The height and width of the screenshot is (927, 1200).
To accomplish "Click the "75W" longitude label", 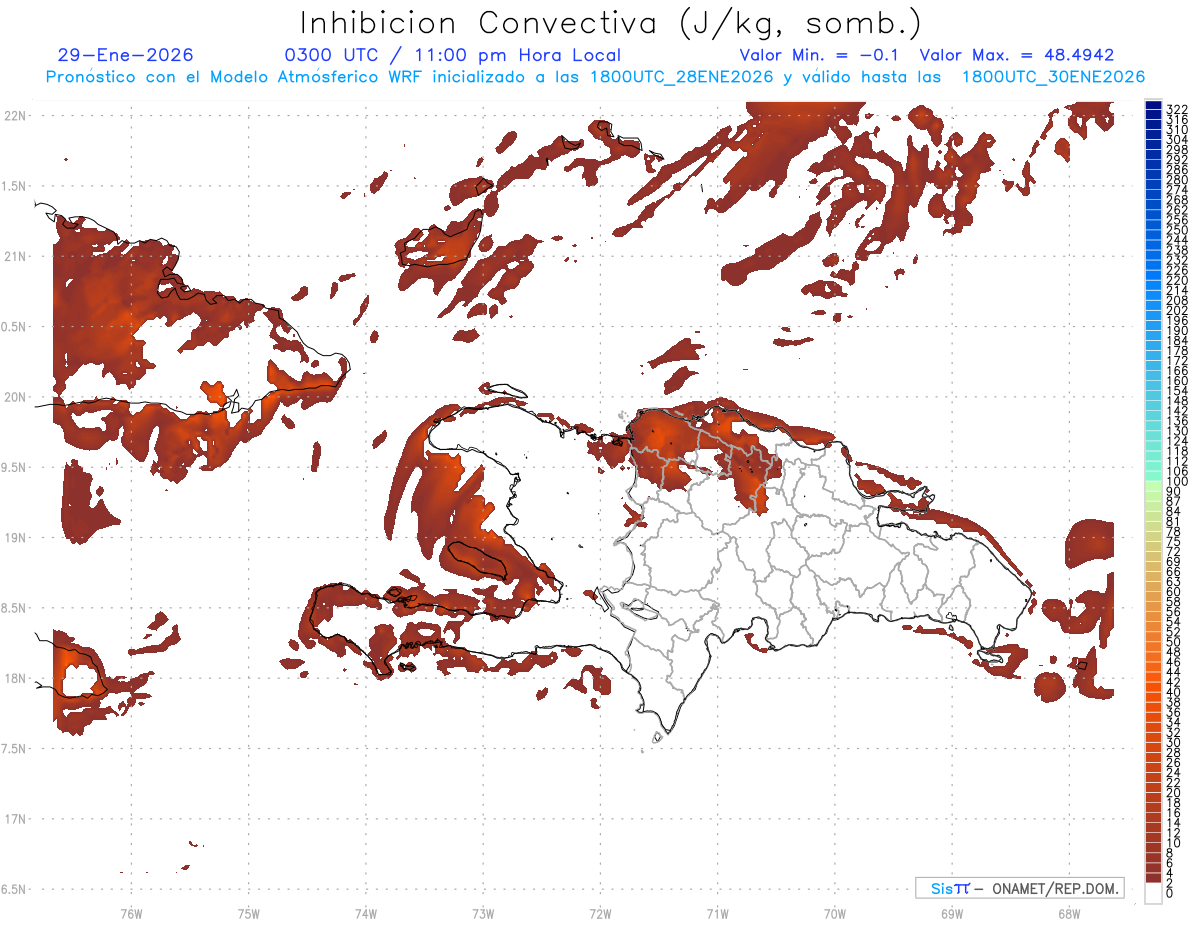I will (249, 913).
